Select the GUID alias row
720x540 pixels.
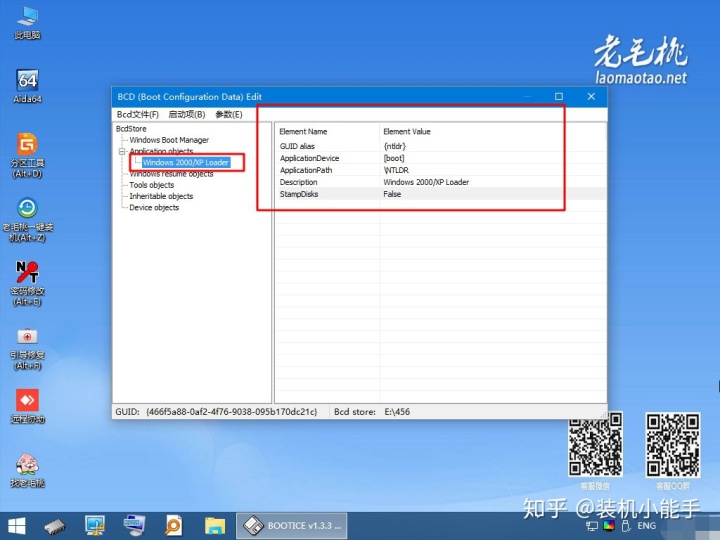[x=441, y=146]
